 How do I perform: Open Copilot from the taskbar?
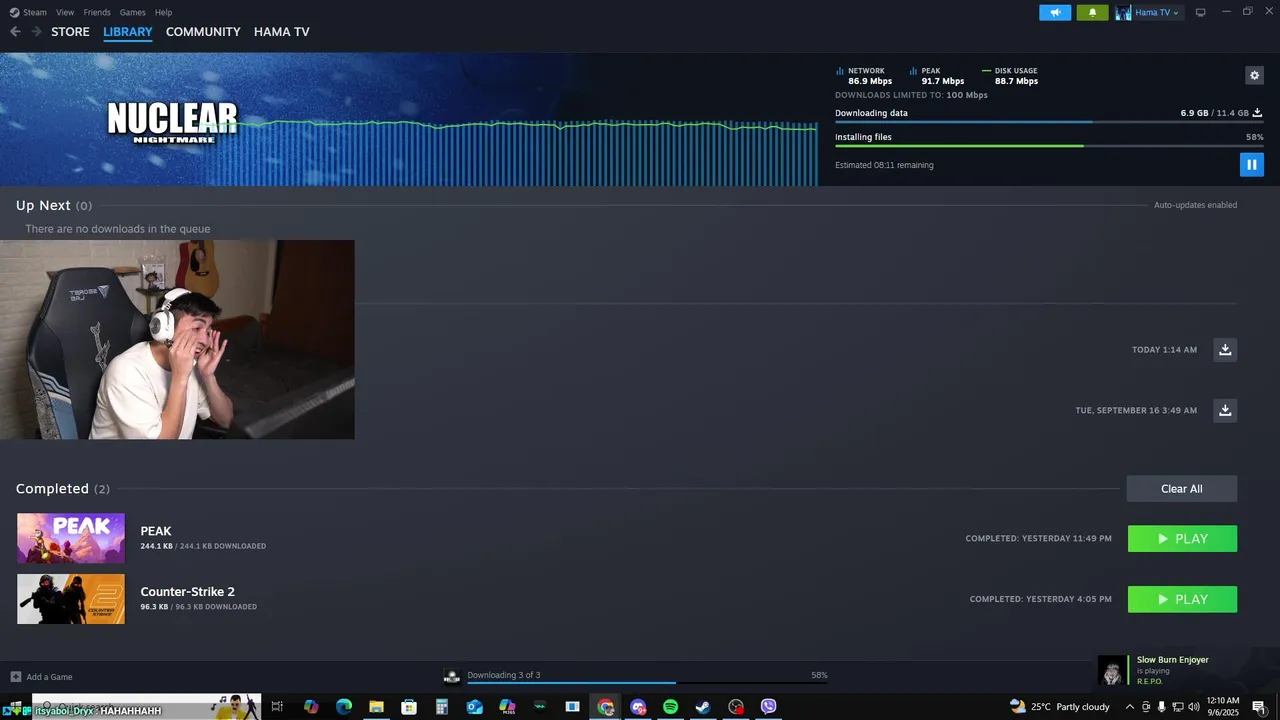(x=311, y=707)
